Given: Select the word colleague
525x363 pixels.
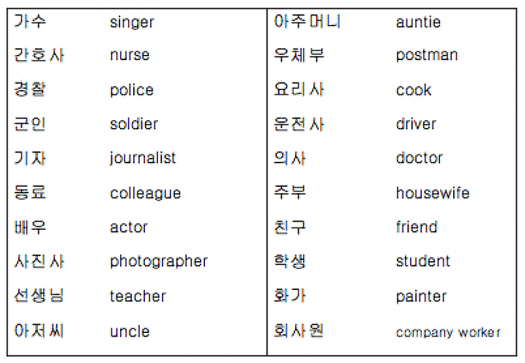Looking at the screenshot, I should (x=145, y=194).
